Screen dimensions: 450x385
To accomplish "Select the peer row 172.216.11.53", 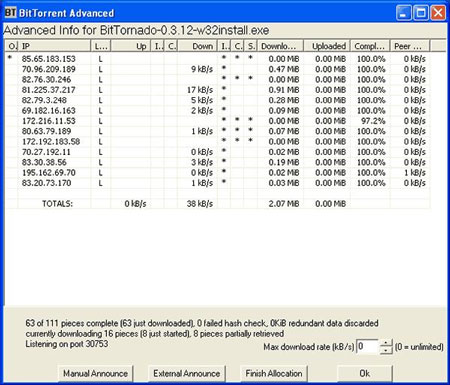I will point(217,121).
